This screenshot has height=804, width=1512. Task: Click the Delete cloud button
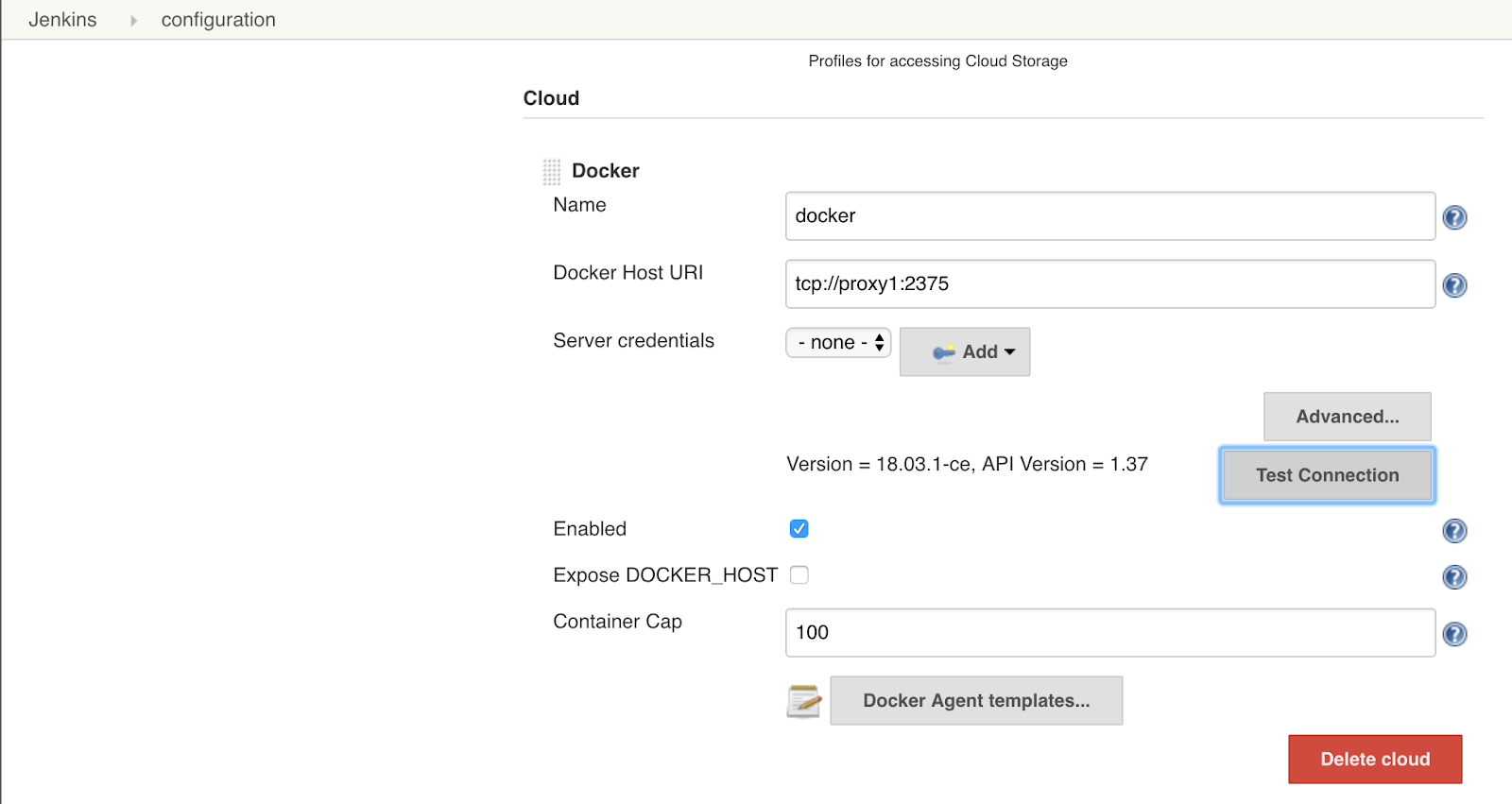[x=1375, y=760]
